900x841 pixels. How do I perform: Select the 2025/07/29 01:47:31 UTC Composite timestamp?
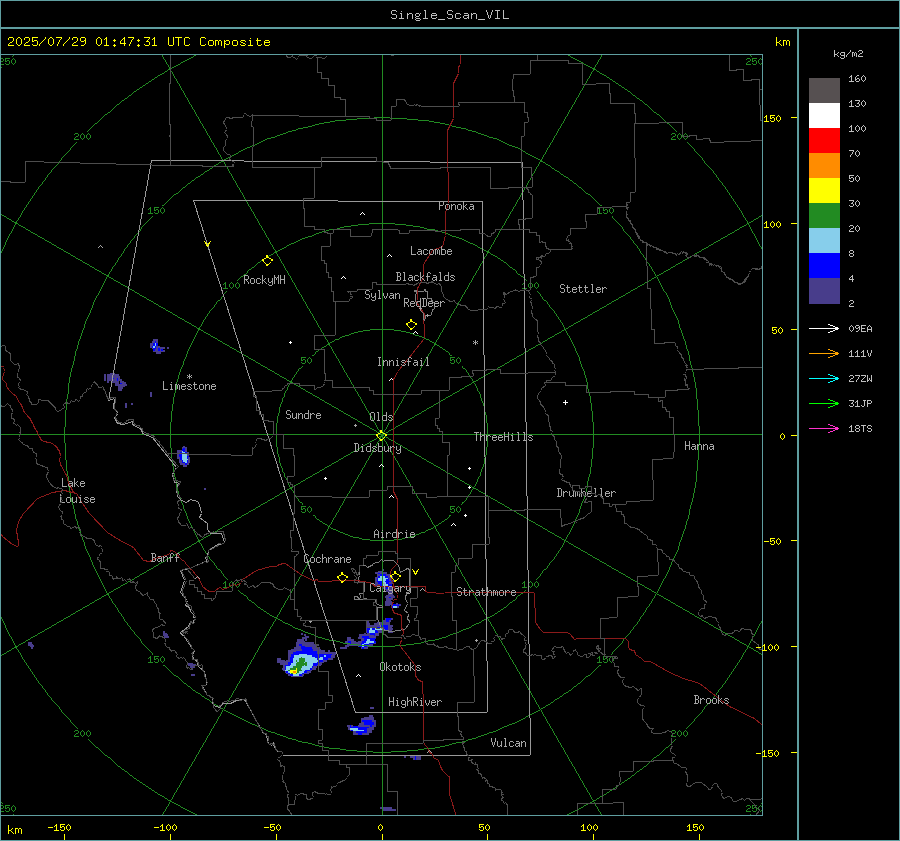[x=138, y=42]
